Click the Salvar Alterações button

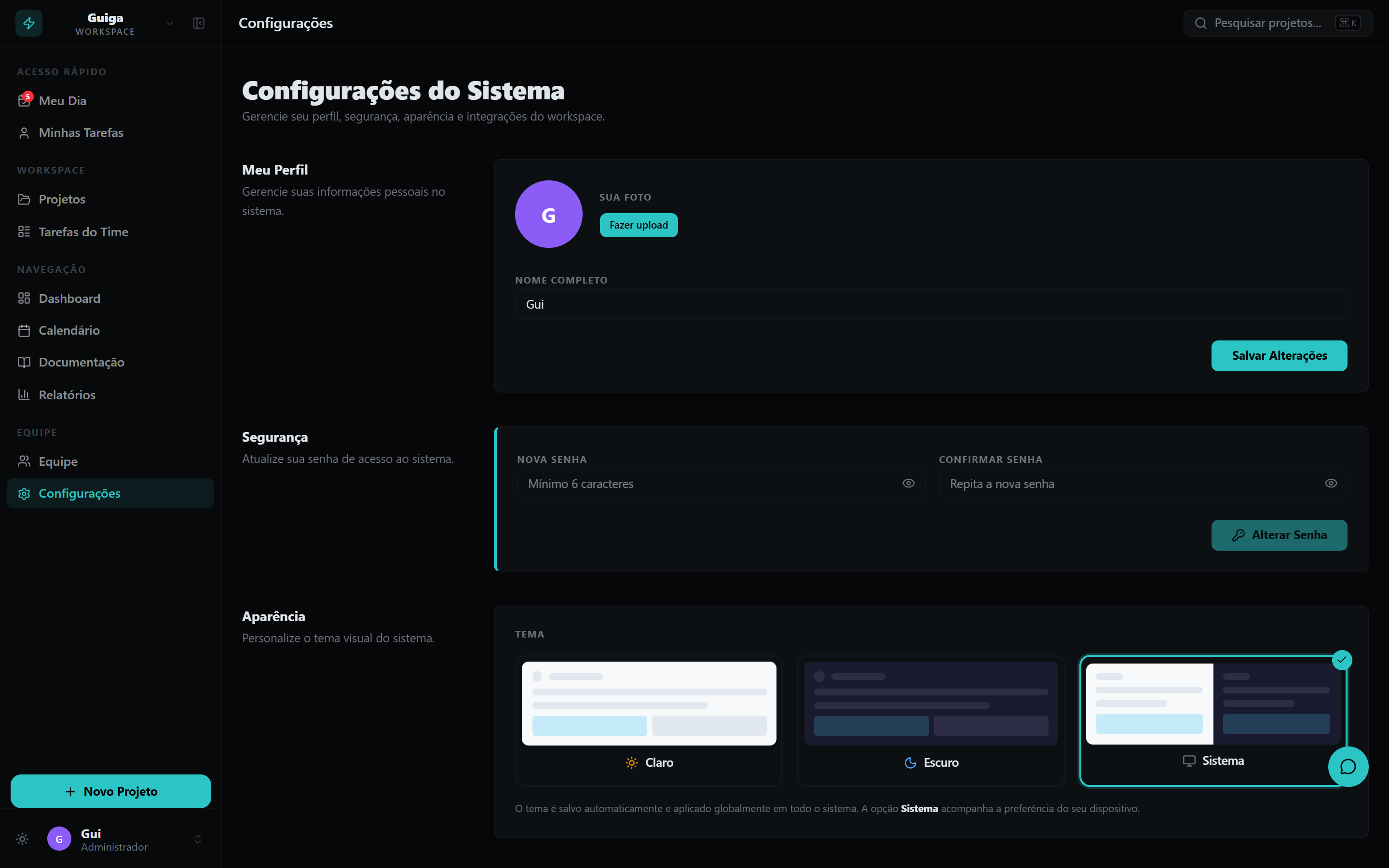pos(1279,356)
